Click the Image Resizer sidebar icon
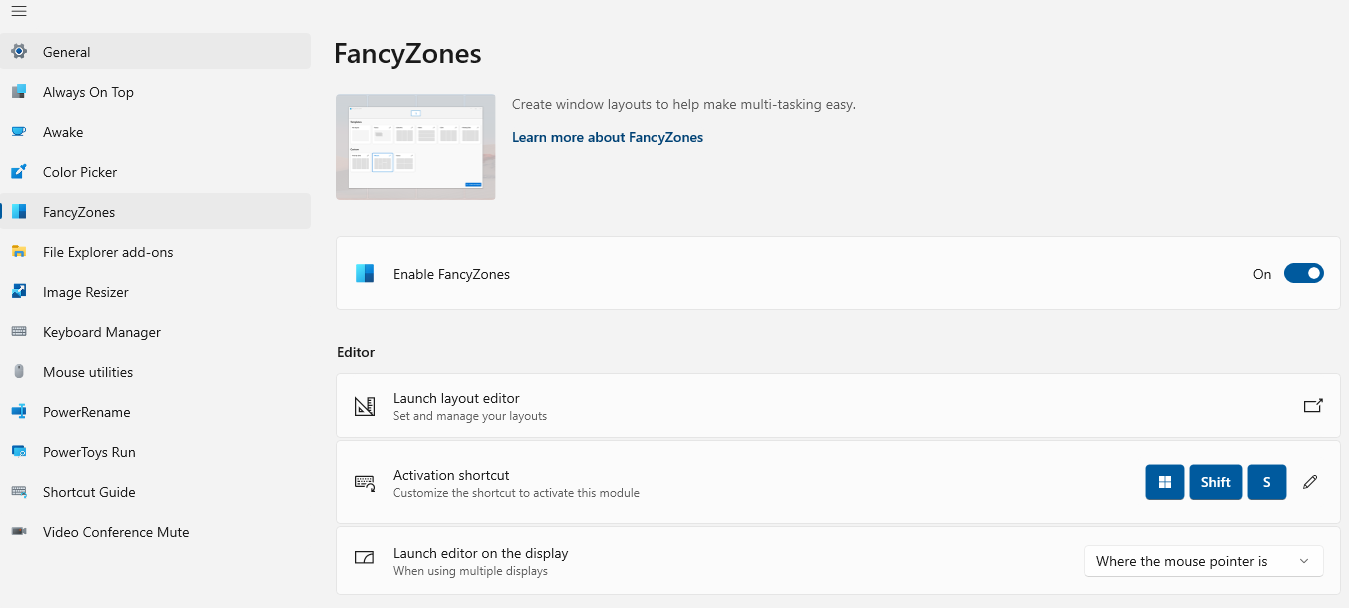 pyautogui.click(x=19, y=292)
